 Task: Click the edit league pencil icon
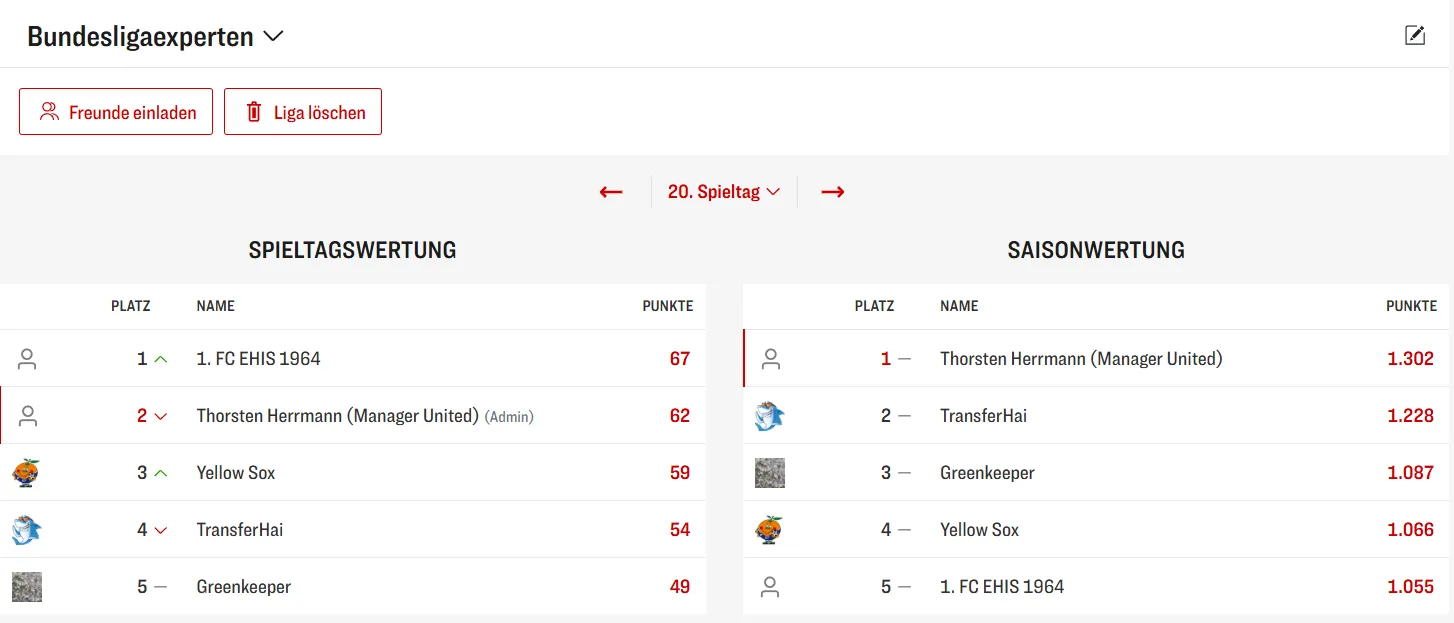pyautogui.click(x=1415, y=36)
